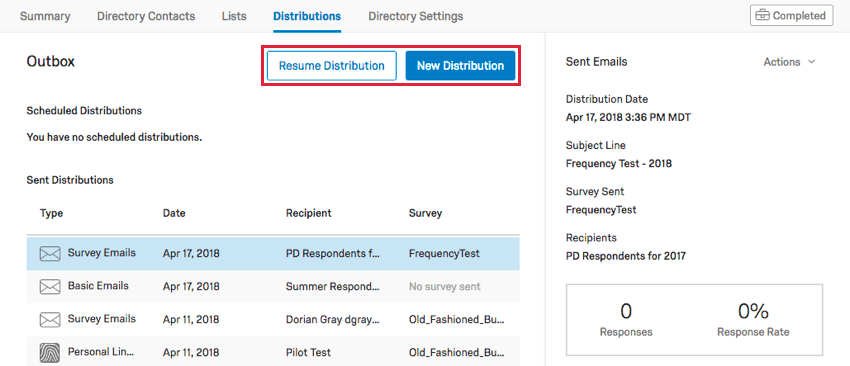Click the Completed status button

click(791, 16)
